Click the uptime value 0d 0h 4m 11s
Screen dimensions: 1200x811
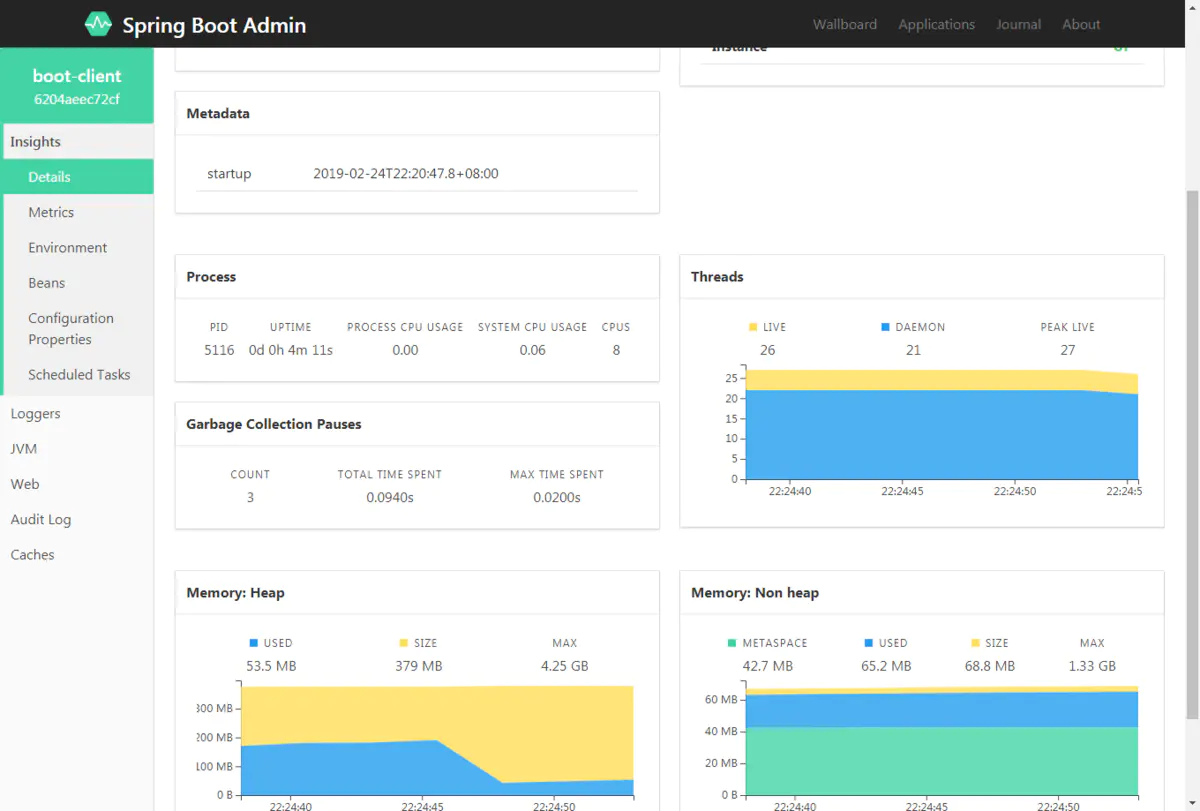pos(291,350)
